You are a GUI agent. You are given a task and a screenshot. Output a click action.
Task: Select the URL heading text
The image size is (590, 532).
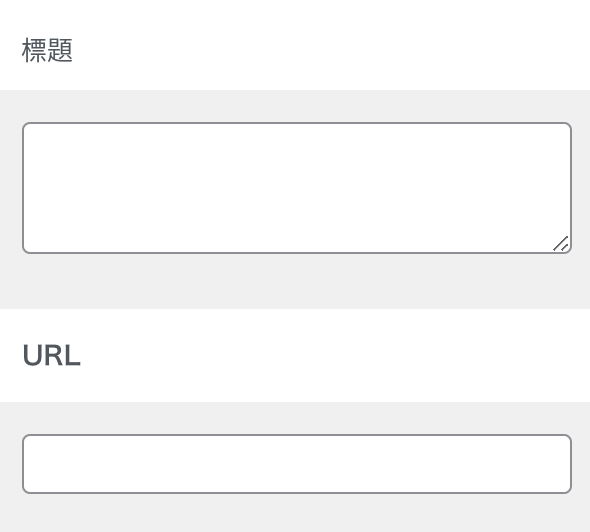(x=52, y=355)
